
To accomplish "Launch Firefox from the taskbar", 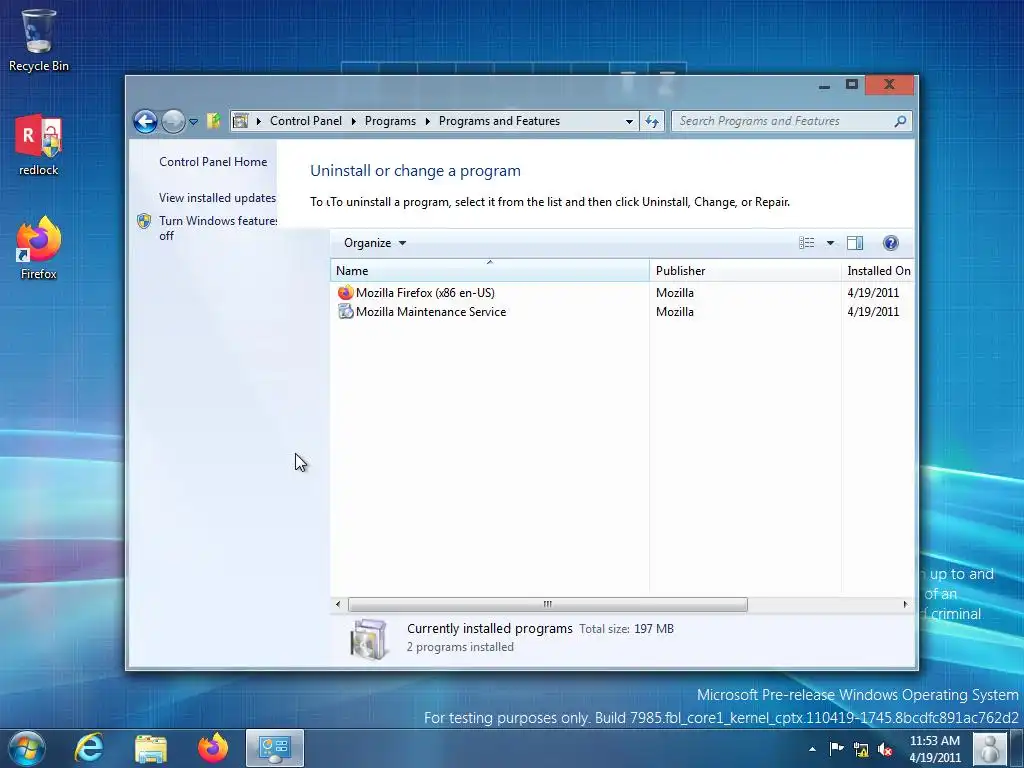I will pyautogui.click(x=213, y=748).
